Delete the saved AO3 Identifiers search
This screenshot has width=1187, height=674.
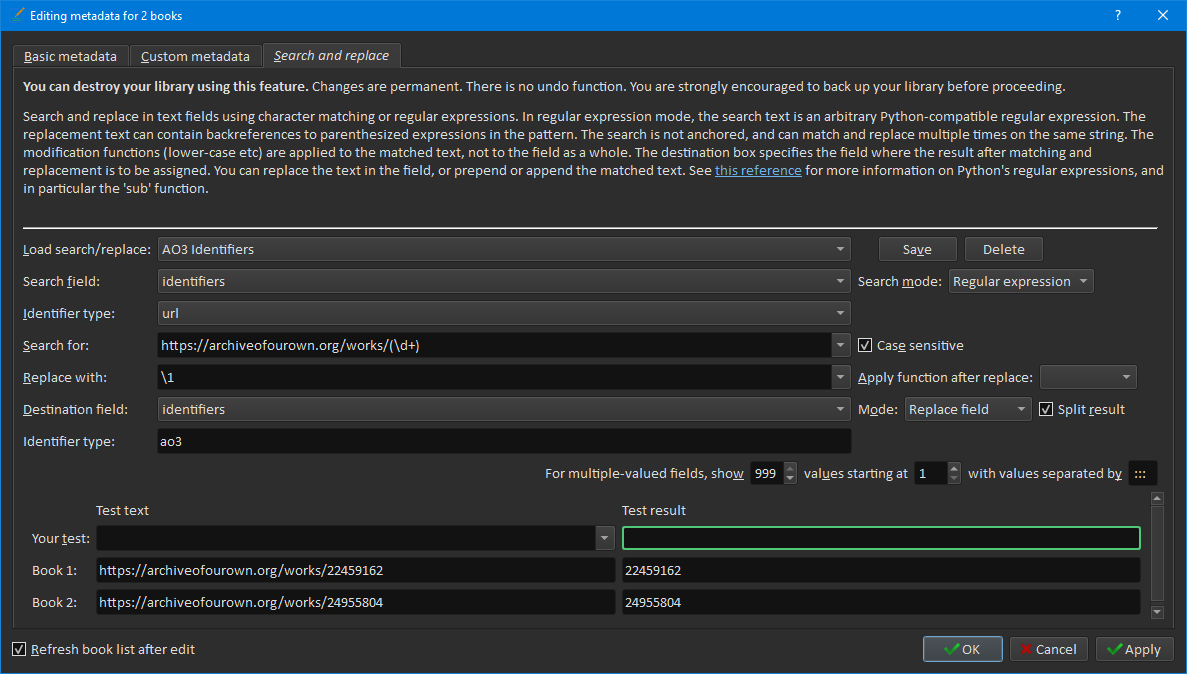pyautogui.click(x=1003, y=249)
